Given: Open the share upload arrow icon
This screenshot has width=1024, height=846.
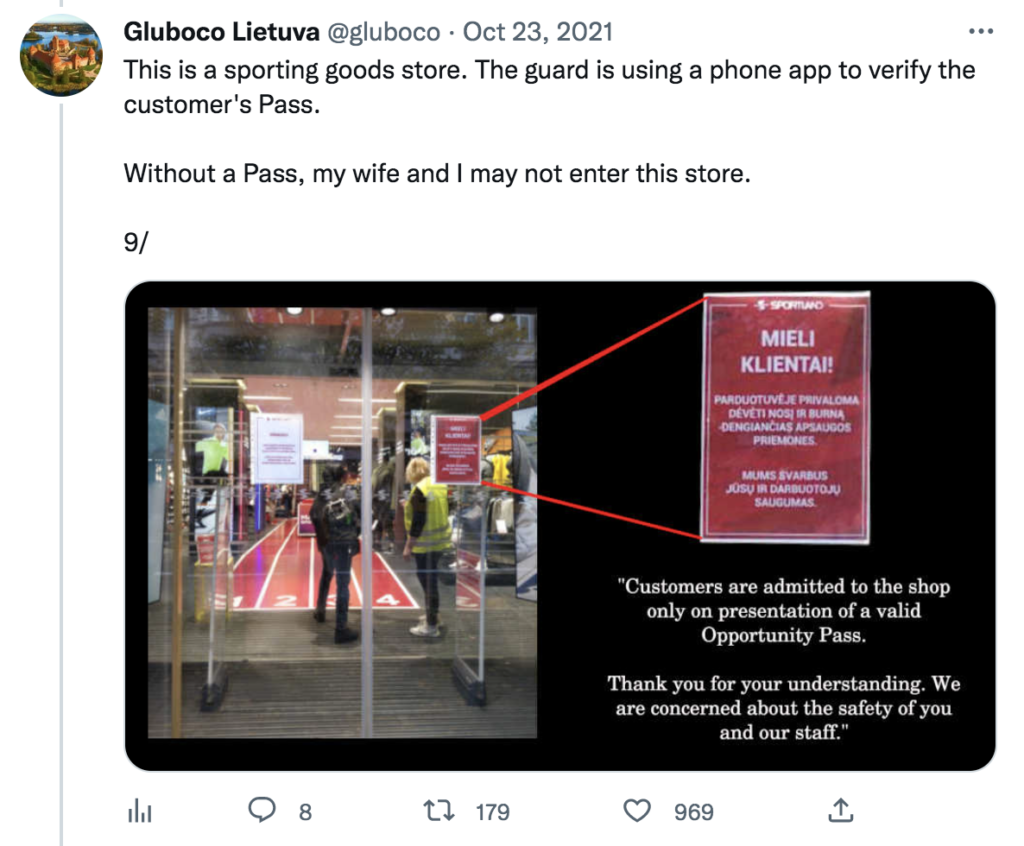Looking at the screenshot, I should click(x=840, y=810).
